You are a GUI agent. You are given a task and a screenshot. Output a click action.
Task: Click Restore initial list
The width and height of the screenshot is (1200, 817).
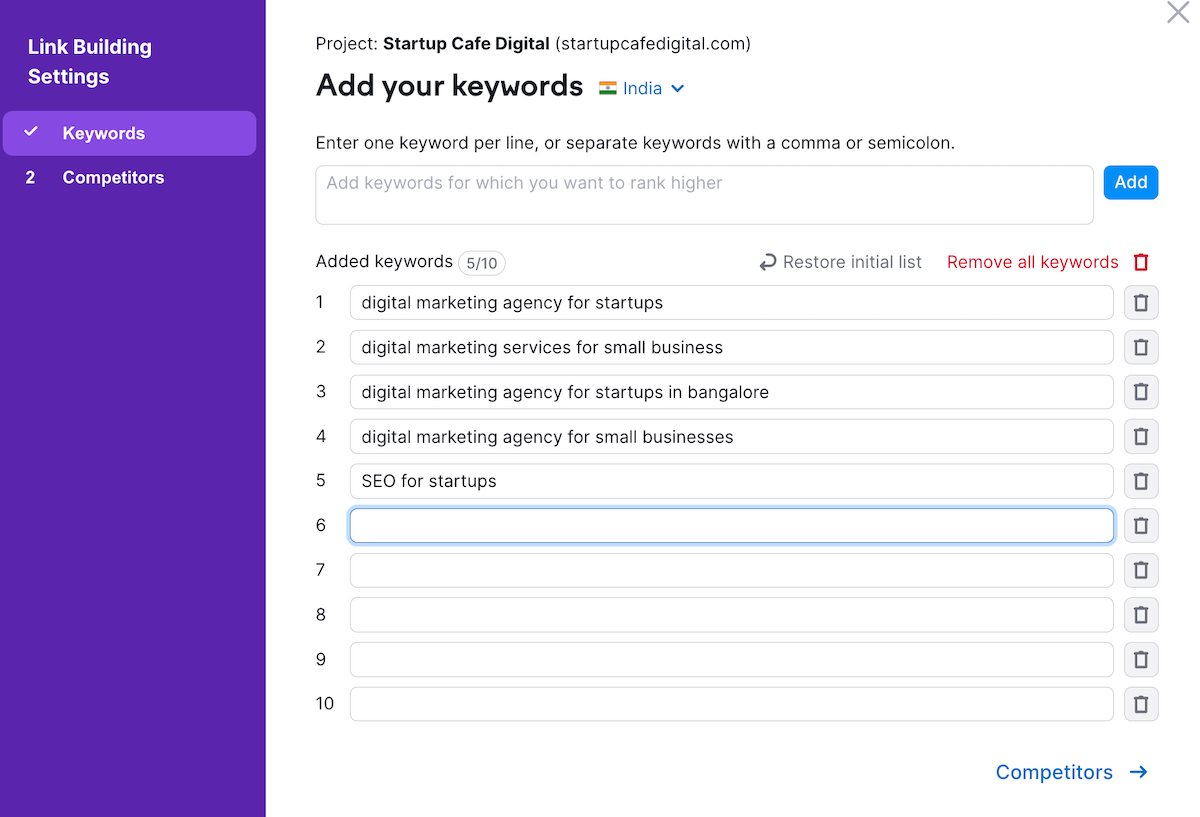click(840, 262)
